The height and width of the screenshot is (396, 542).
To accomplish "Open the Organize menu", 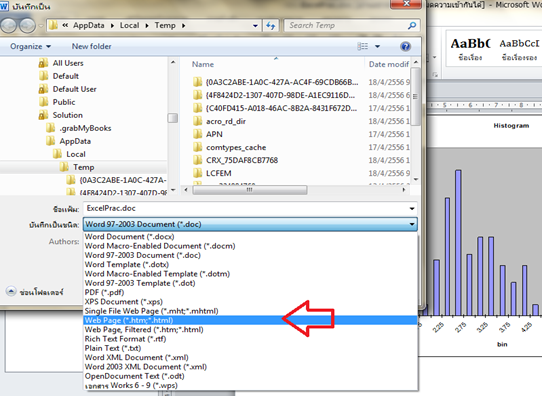I will pyautogui.click(x=30, y=46).
